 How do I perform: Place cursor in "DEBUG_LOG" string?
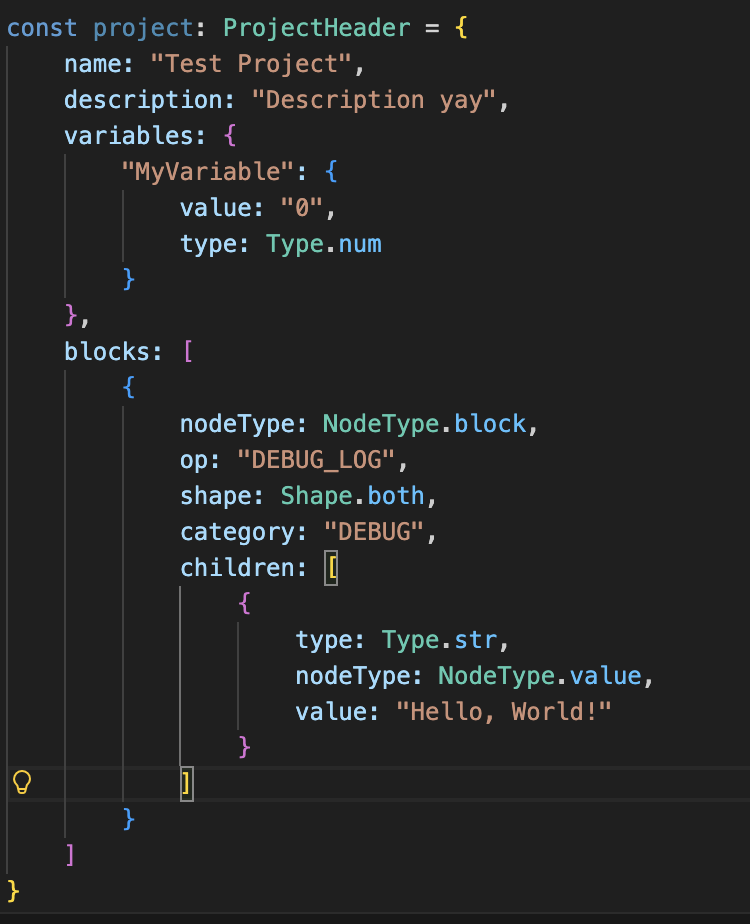tap(316, 460)
